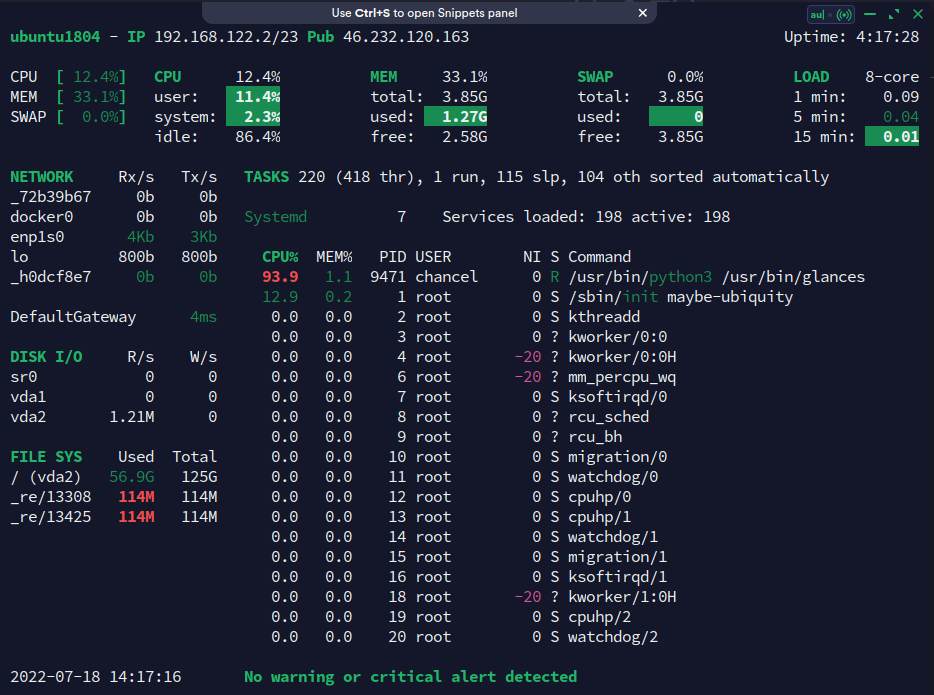This screenshot has width=934, height=695.
Task: Select the vda2 disk entry
Action: coord(28,417)
